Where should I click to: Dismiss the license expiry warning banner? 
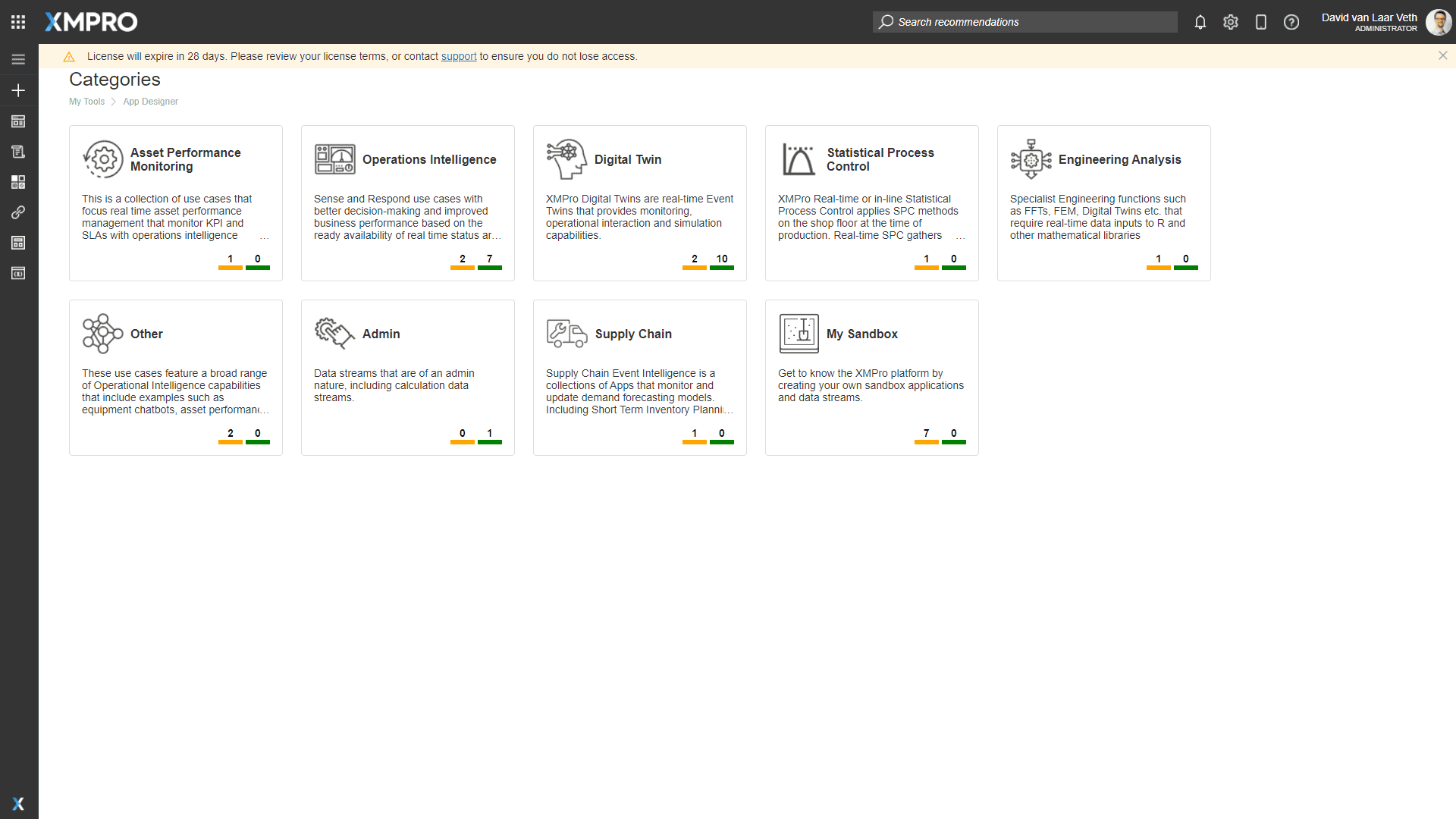[1442, 55]
